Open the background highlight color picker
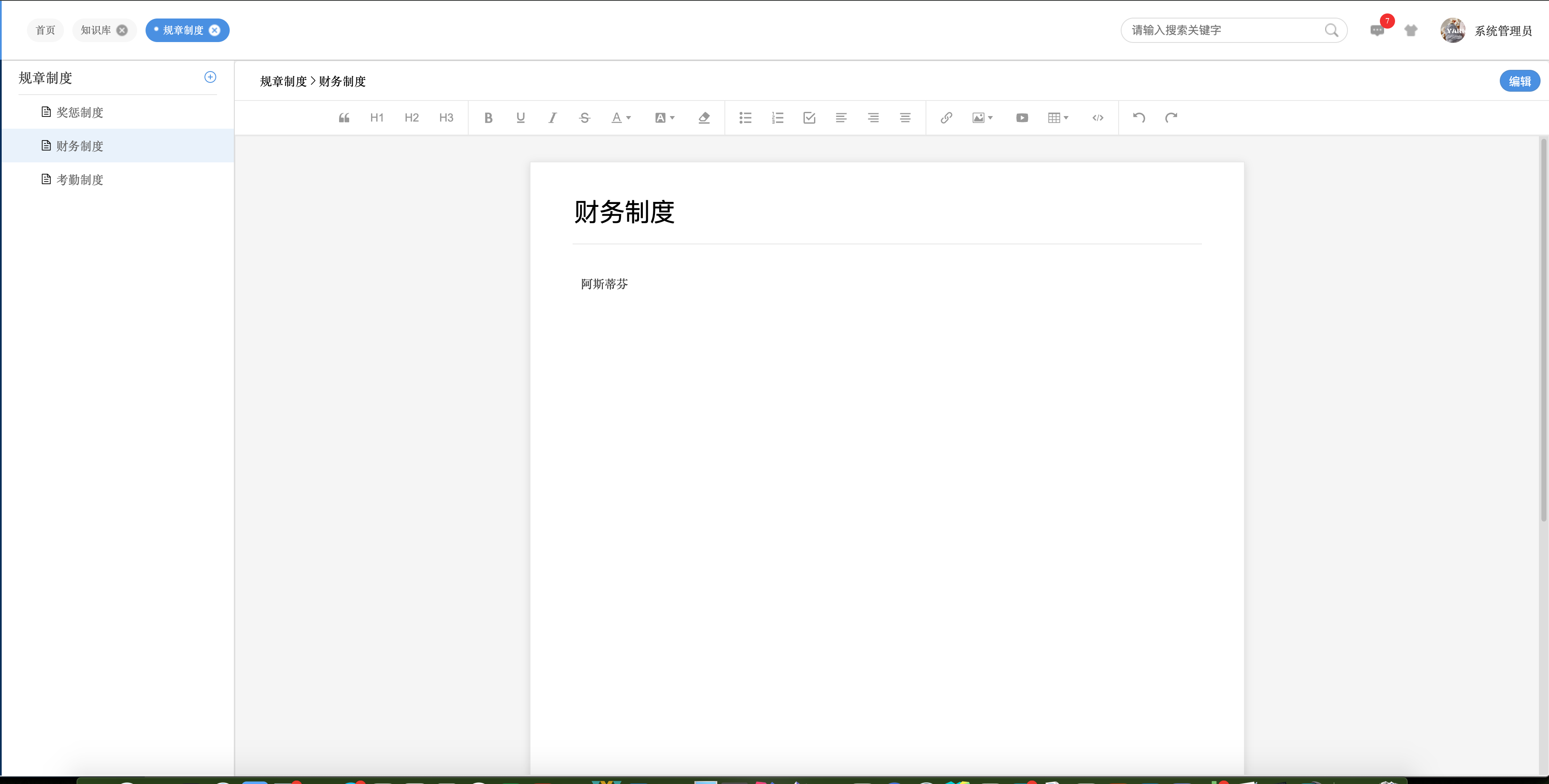Image resolution: width=1549 pixels, height=784 pixels. pos(664,118)
